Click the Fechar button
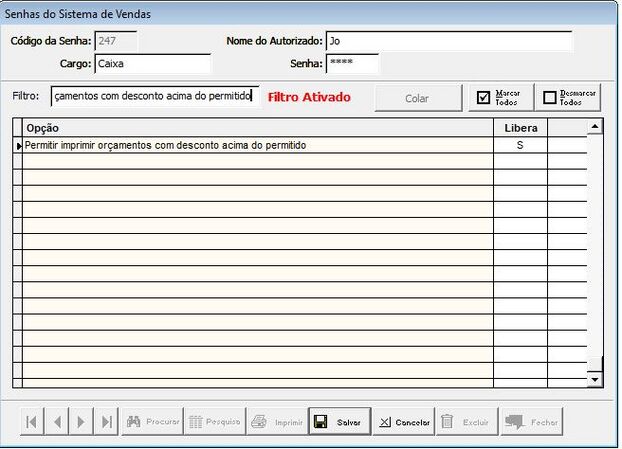The width and height of the screenshot is (622, 449). tap(532, 422)
